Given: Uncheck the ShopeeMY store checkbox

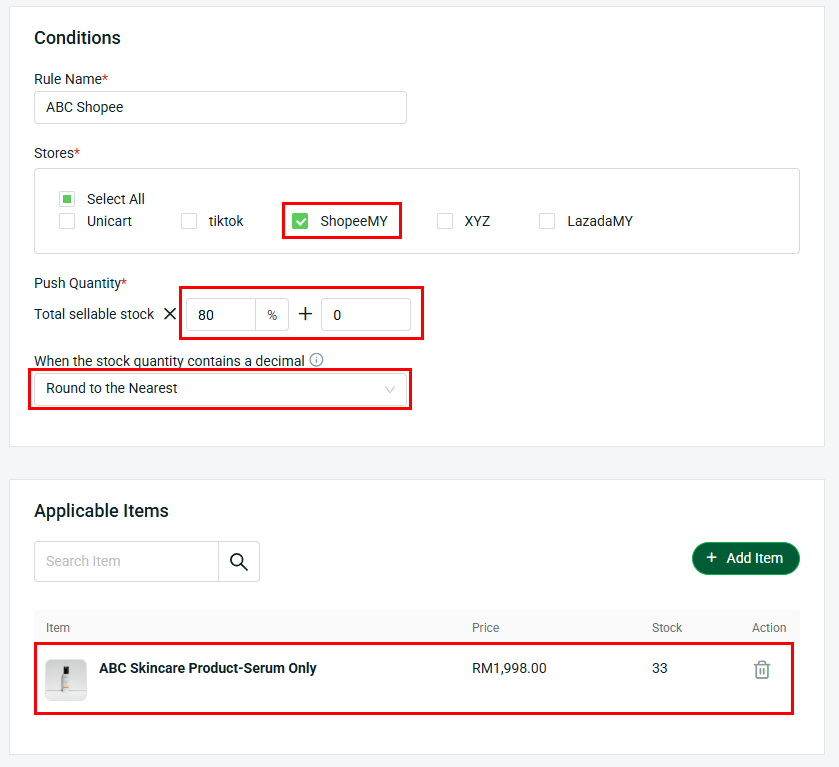Looking at the screenshot, I should [x=300, y=221].
